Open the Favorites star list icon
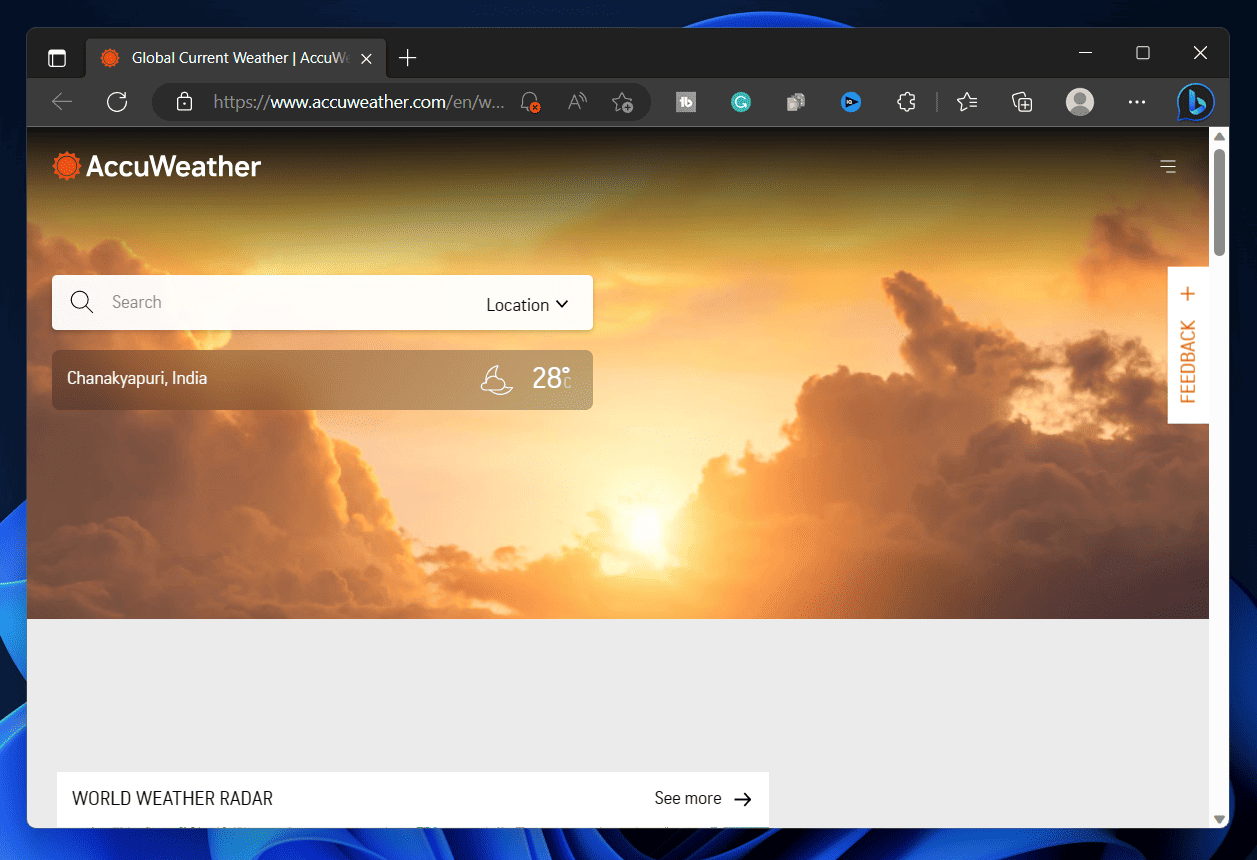1257x860 pixels. [x=966, y=102]
